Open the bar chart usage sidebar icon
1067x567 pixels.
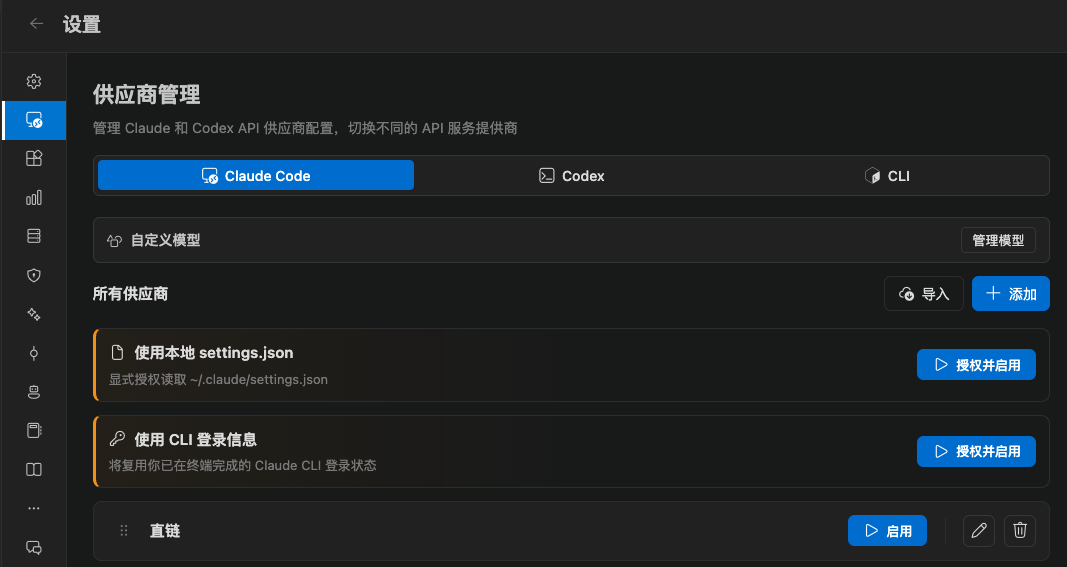34,197
